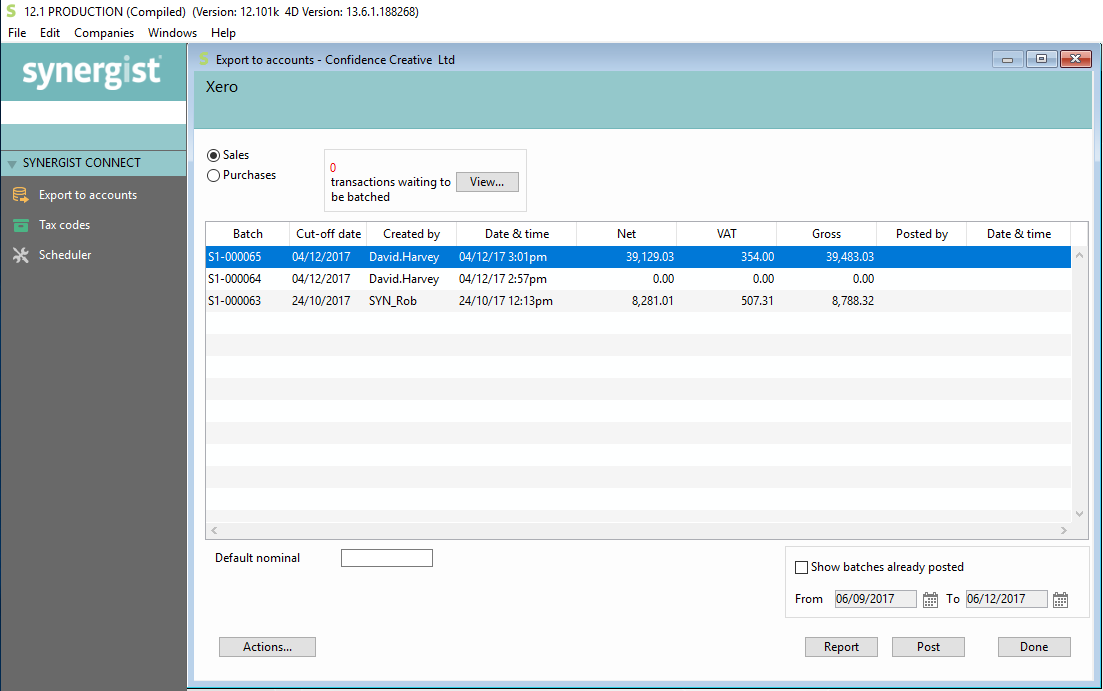Open the From date calendar picker
This screenshot has width=1103, height=691.
click(x=930, y=600)
